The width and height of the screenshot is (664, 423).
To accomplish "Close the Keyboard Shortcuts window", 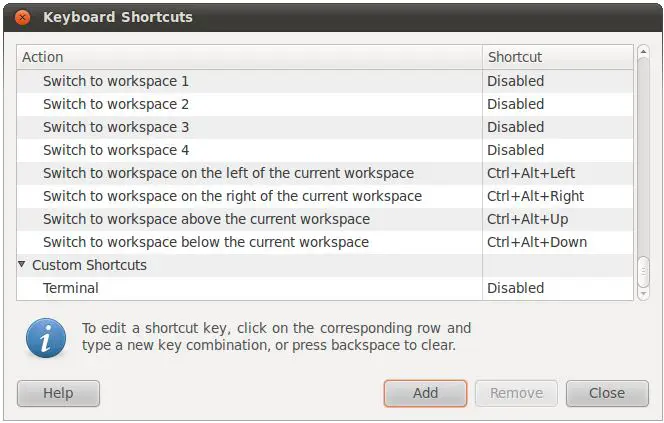I will pos(22,17).
